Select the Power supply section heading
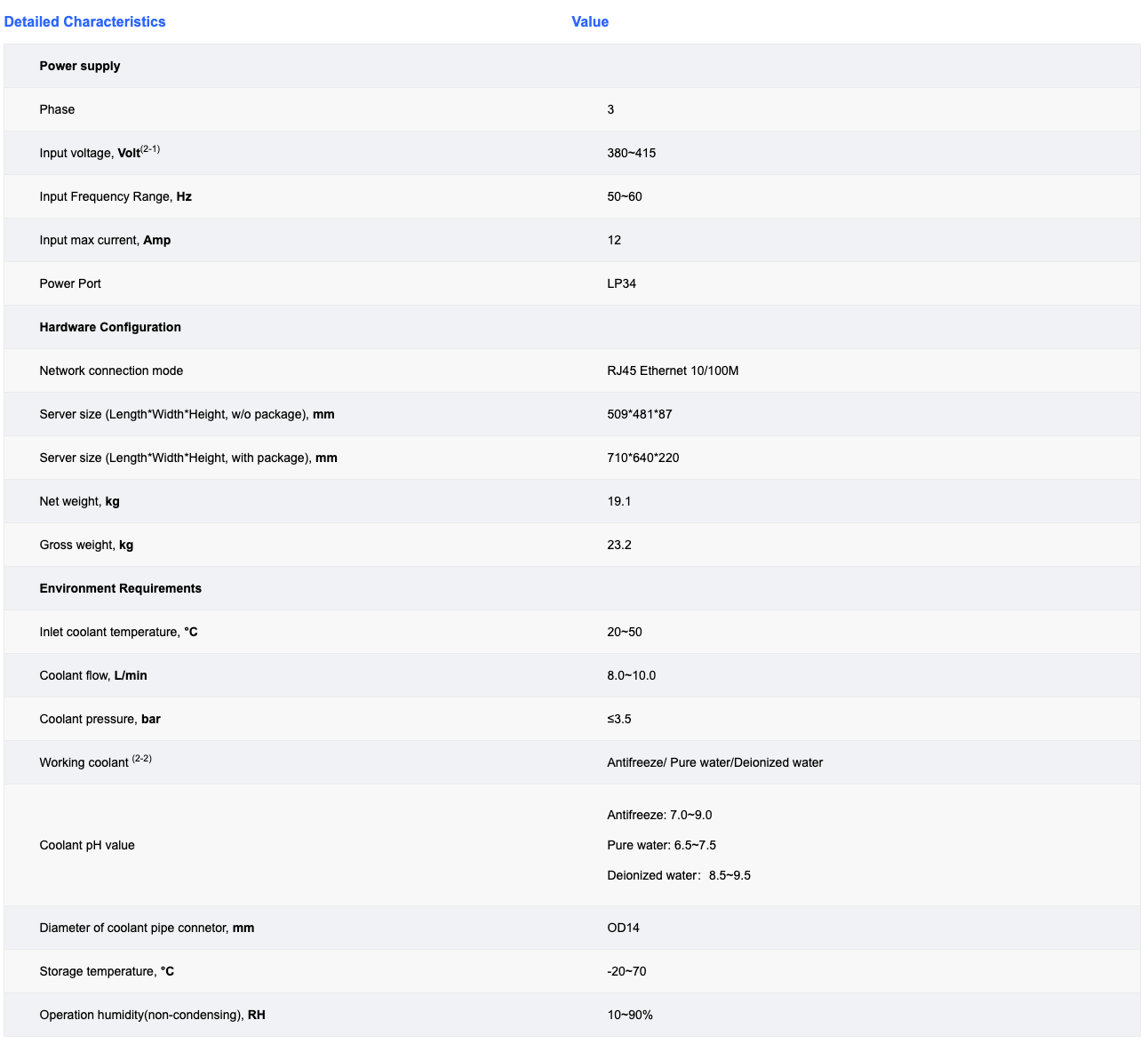Screen dimensions: 1148x1052 point(80,66)
